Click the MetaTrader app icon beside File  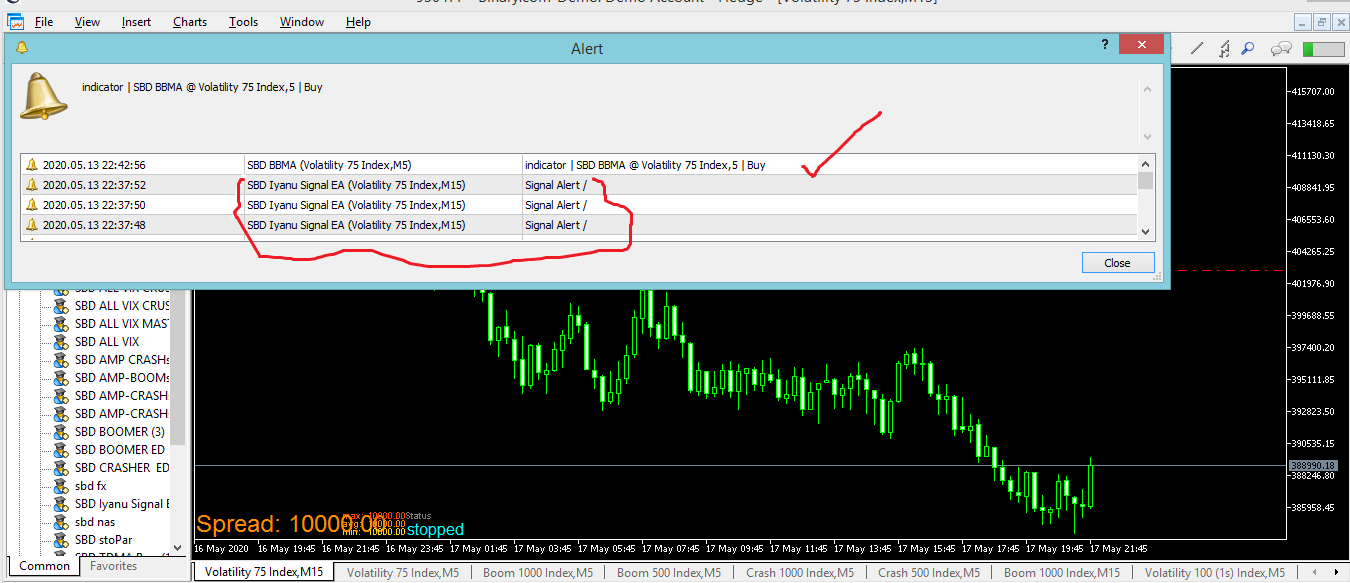pos(14,21)
